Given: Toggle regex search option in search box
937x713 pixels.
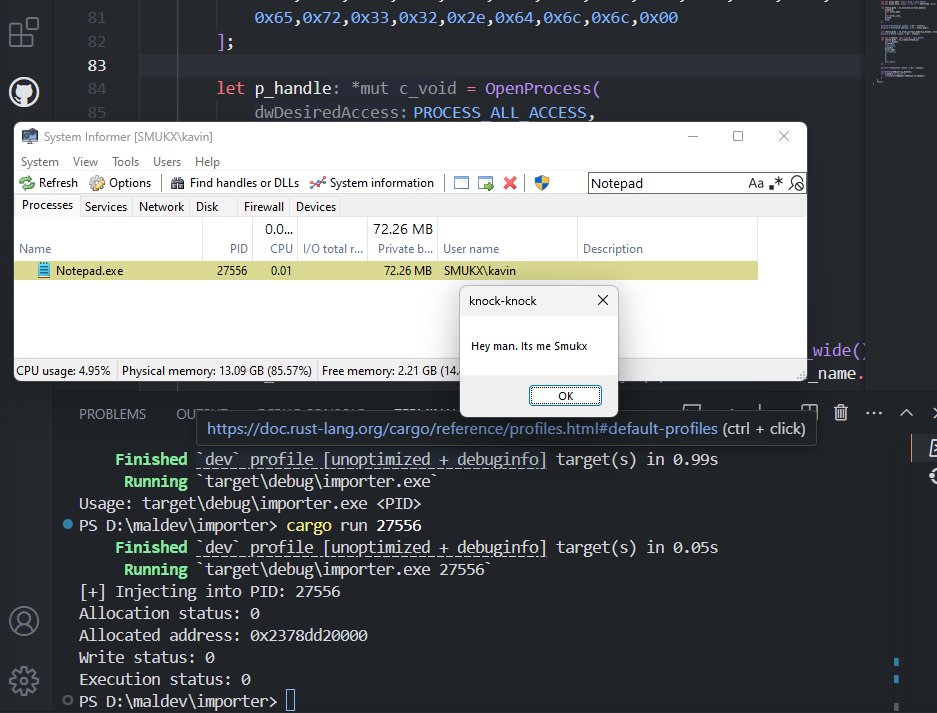Looking at the screenshot, I should (776, 183).
